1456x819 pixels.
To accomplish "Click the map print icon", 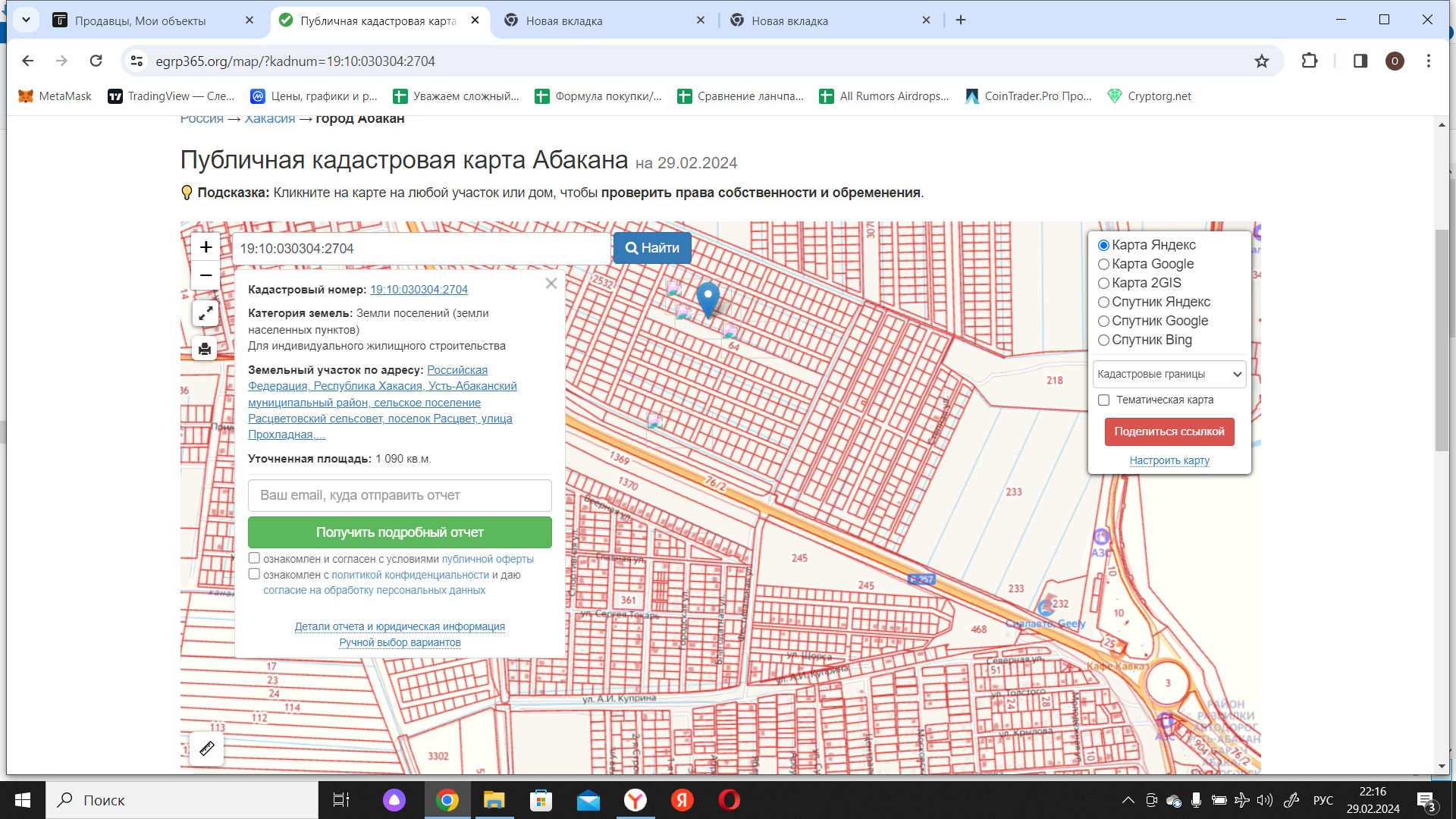I will 205,349.
